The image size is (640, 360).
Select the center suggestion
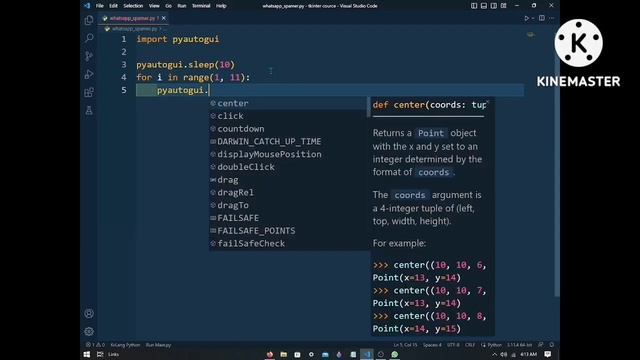pos(288,103)
